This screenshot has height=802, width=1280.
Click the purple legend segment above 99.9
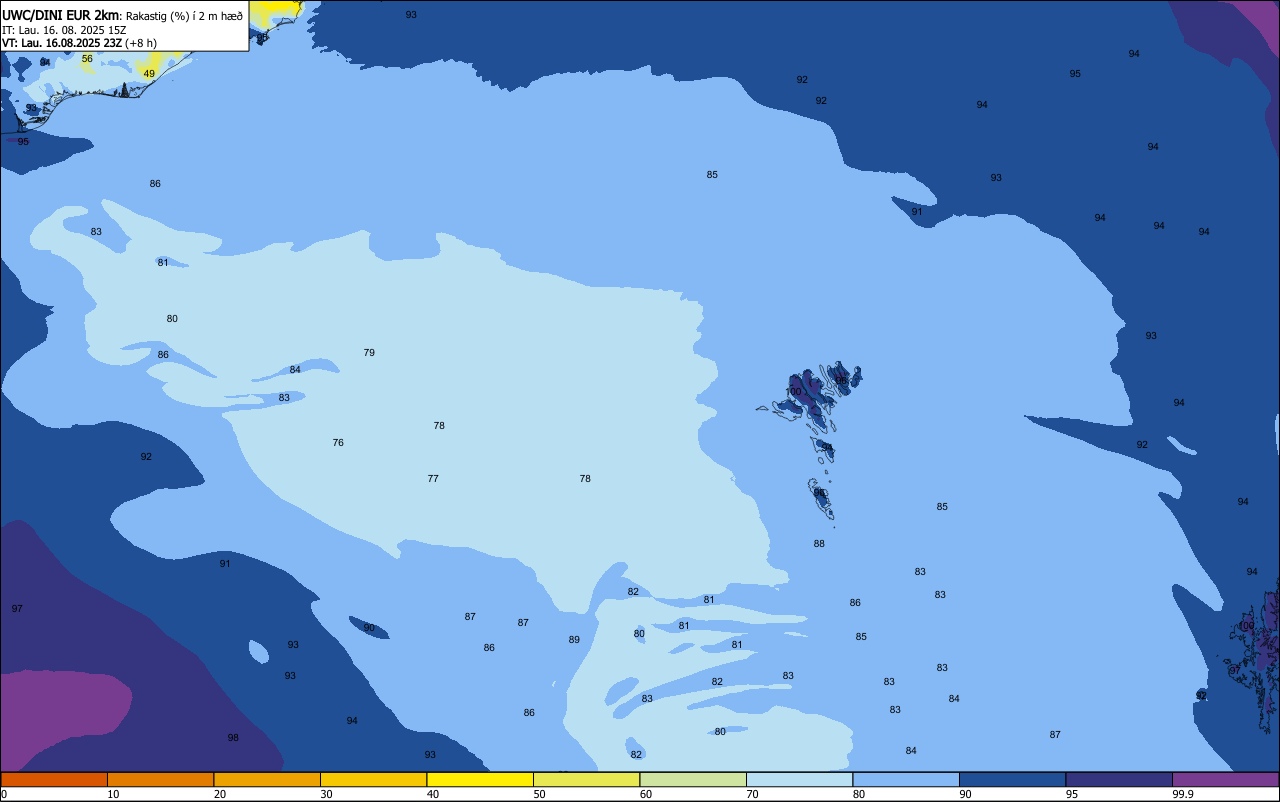(x=1226, y=779)
